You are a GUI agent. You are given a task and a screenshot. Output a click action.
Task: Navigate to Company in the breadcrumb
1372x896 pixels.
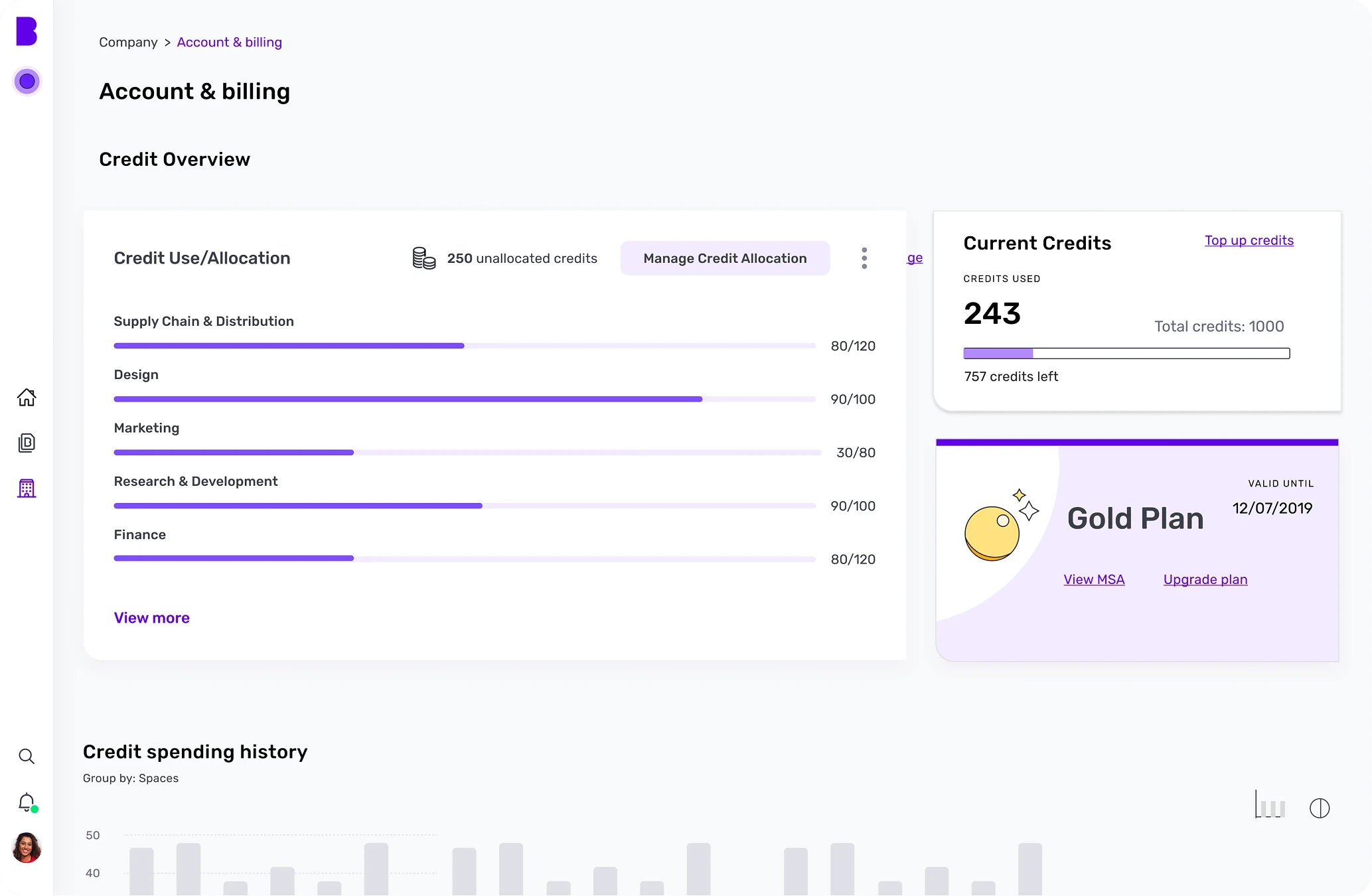(x=128, y=42)
